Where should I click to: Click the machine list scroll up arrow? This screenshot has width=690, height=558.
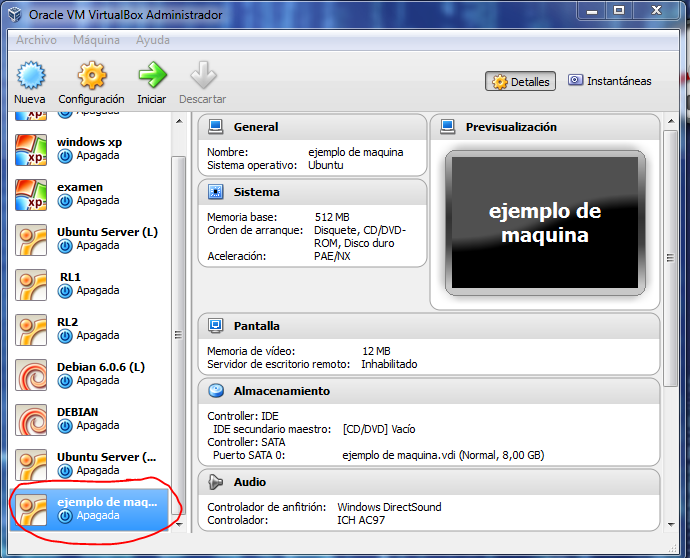(x=179, y=121)
